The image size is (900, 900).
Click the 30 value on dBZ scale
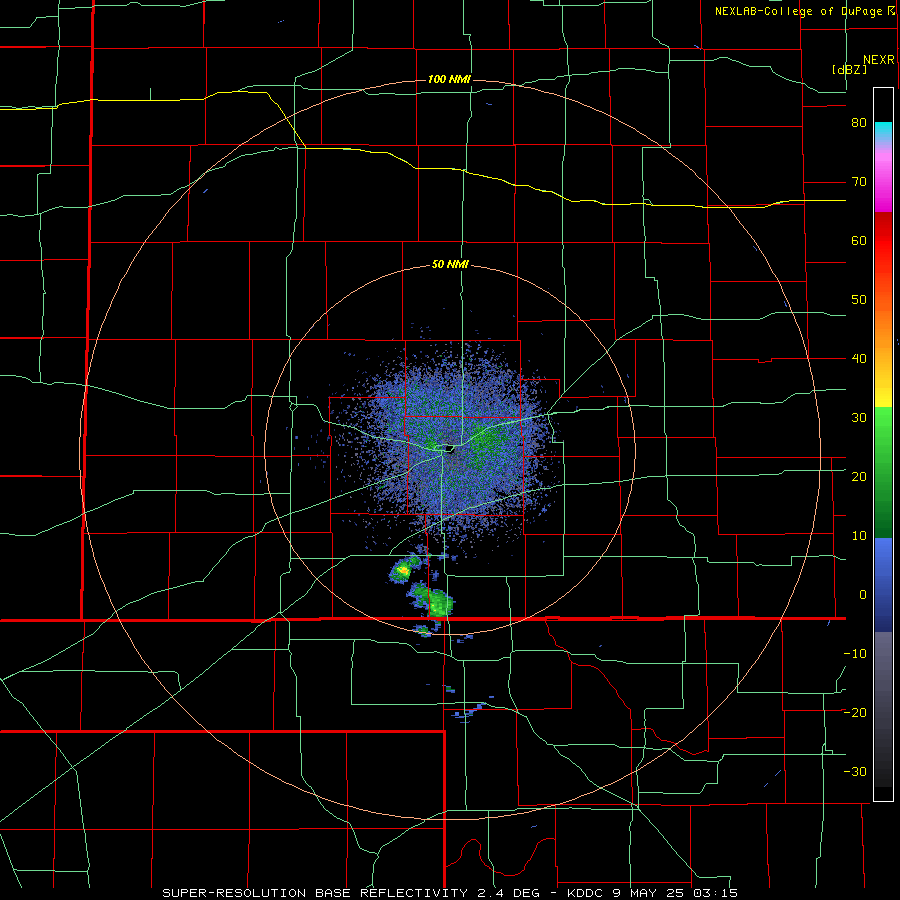(x=859, y=418)
